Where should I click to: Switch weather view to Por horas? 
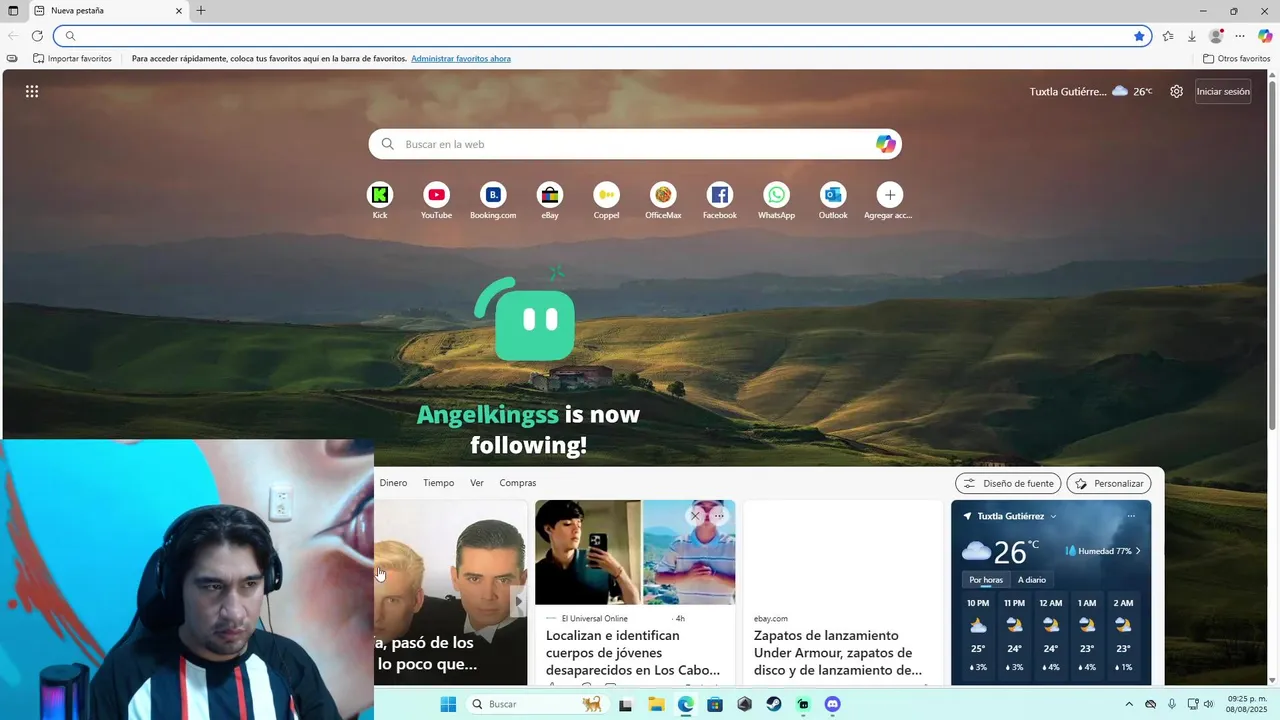pos(986,580)
